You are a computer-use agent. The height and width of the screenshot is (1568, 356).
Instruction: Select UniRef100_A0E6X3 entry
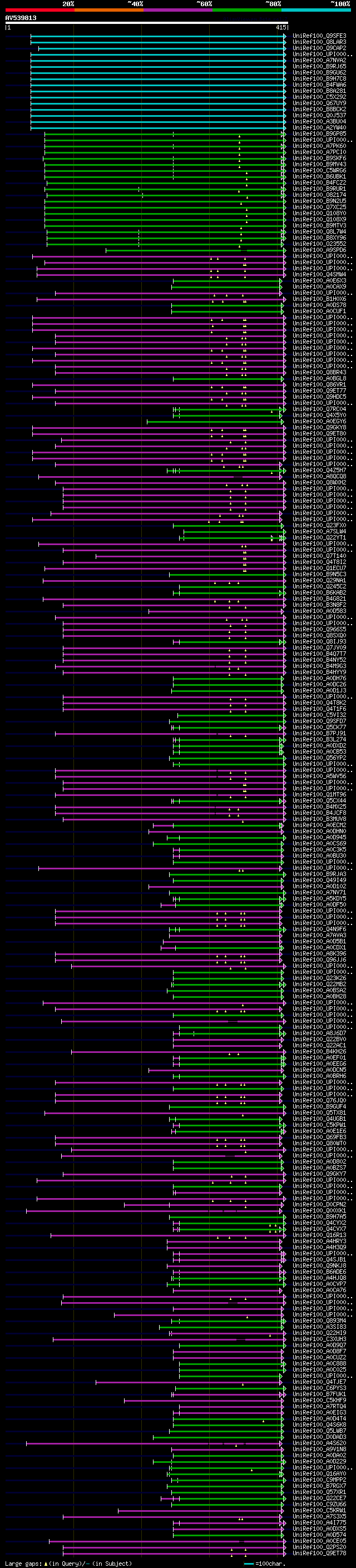click(x=319, y=280)
